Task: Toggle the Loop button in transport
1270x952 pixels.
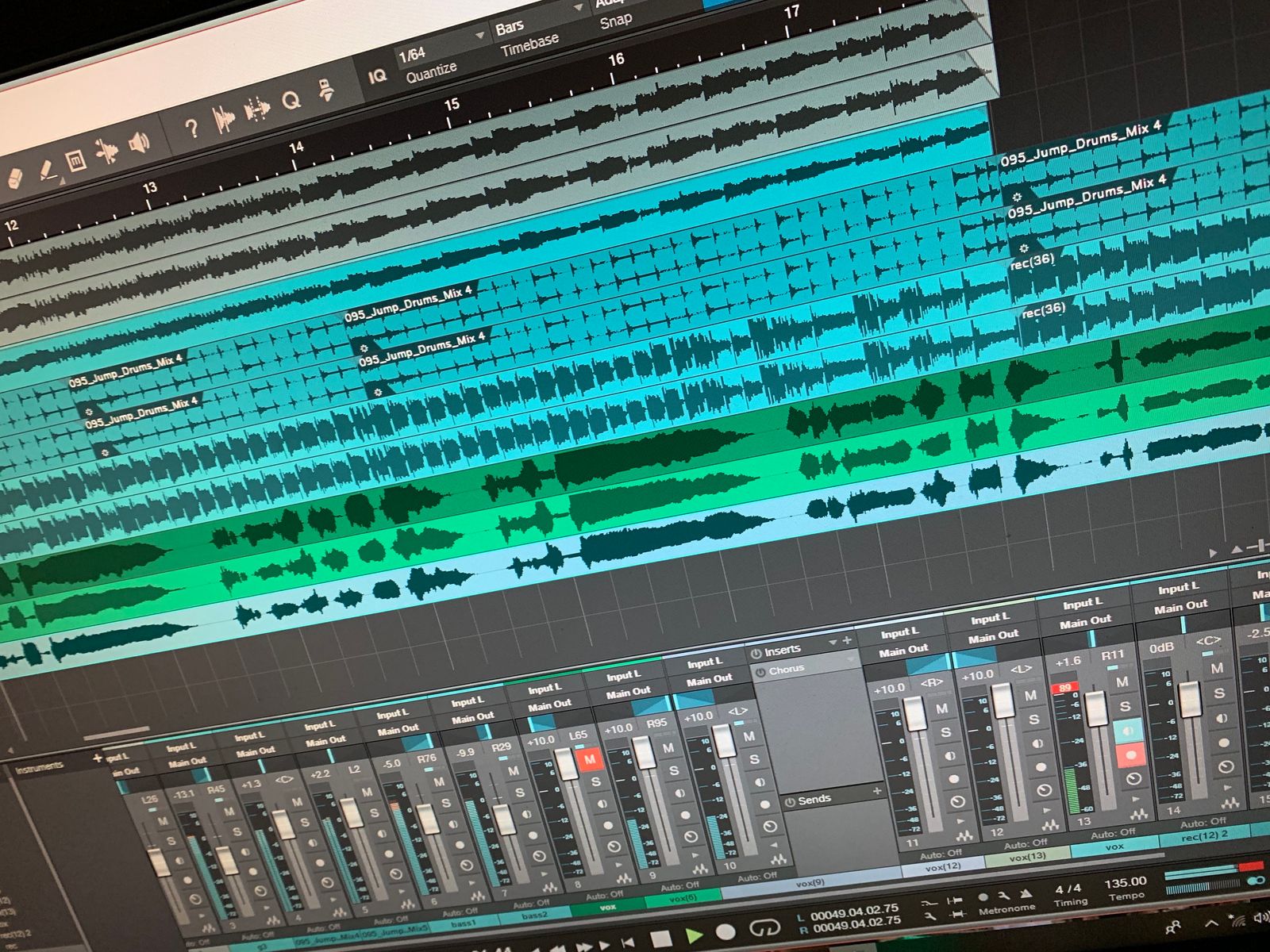Action: click(764, 927)
